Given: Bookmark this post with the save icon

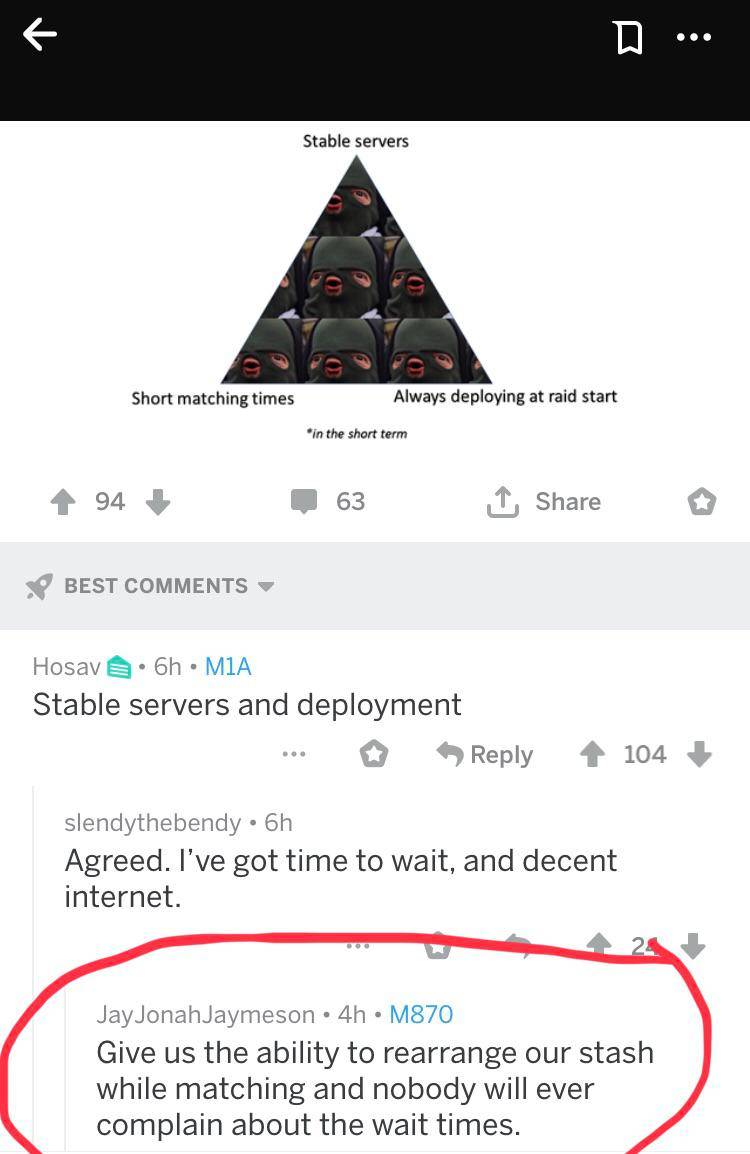Looking at the screenshot, I should [628, 38].
